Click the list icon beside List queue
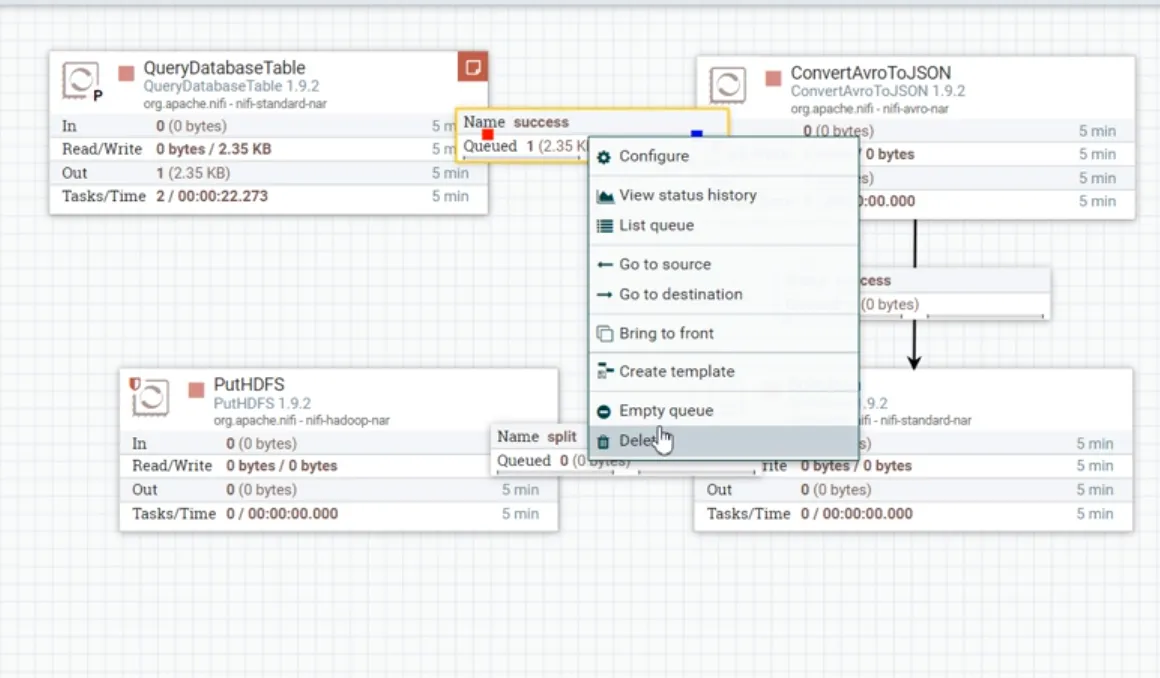The width and height of the screenshot is (1160, 678). coord(604,226)
